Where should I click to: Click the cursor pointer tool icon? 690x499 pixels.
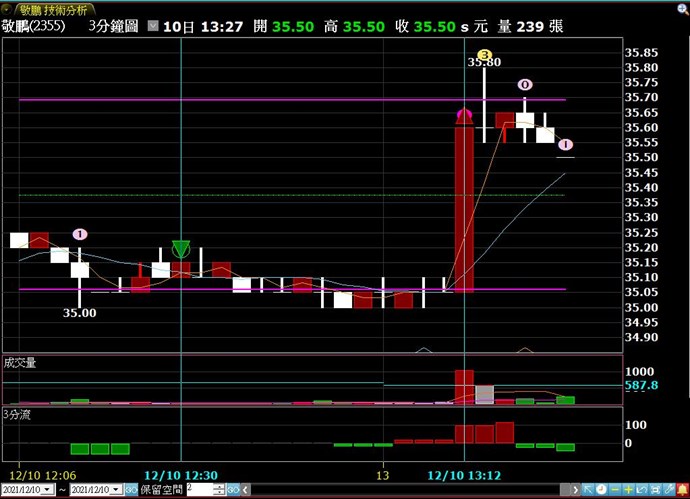(587, 489)
